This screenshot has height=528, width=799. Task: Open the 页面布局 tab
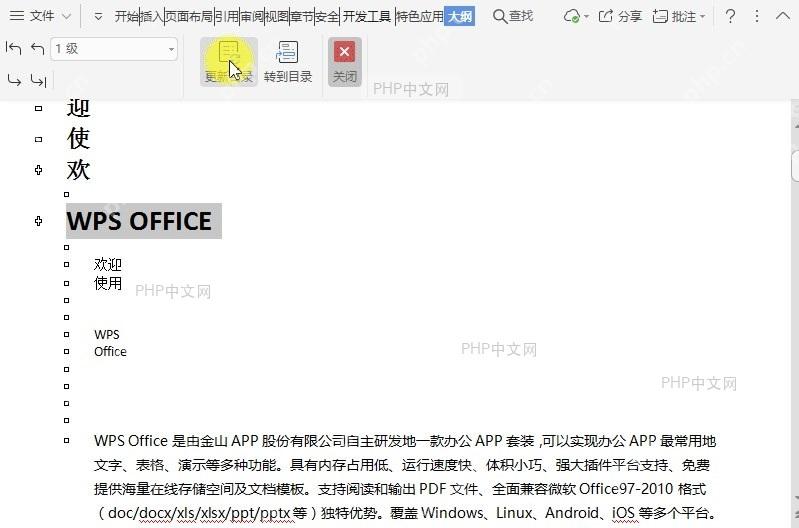pos(189,16)
